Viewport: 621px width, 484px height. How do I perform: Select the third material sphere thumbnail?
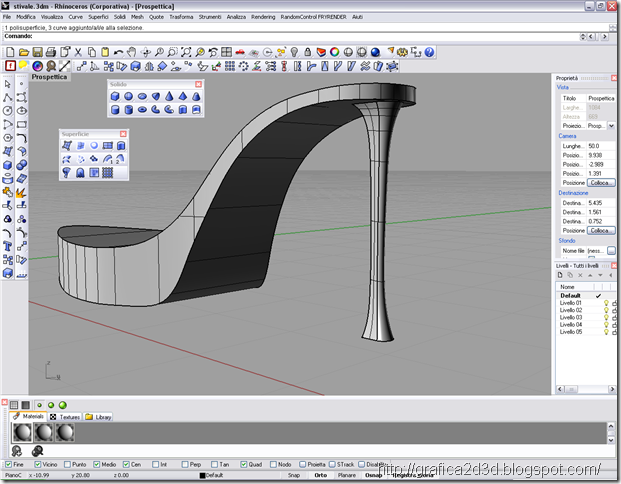(65, 432)
